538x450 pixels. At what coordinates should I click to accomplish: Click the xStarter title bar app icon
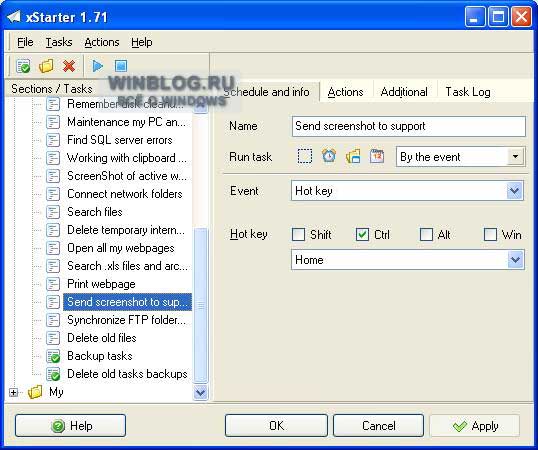(x=14, y=16)
